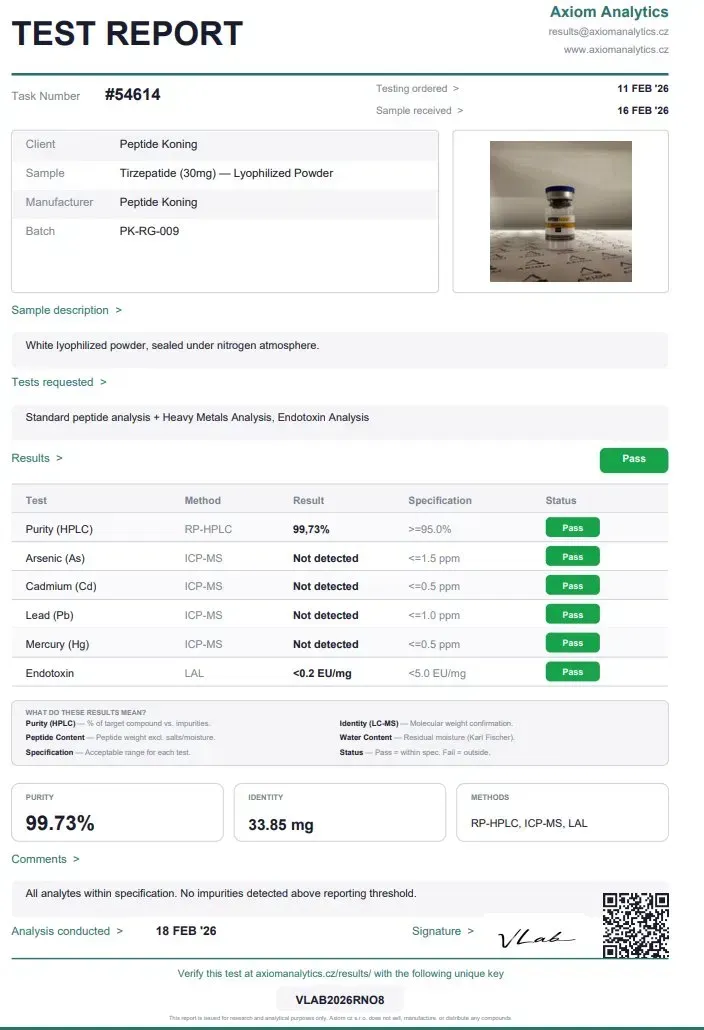This screenshot has width=704, height=1030.
Task: Expand the Tests requested section arrow
Action: [x=103, y=382]
